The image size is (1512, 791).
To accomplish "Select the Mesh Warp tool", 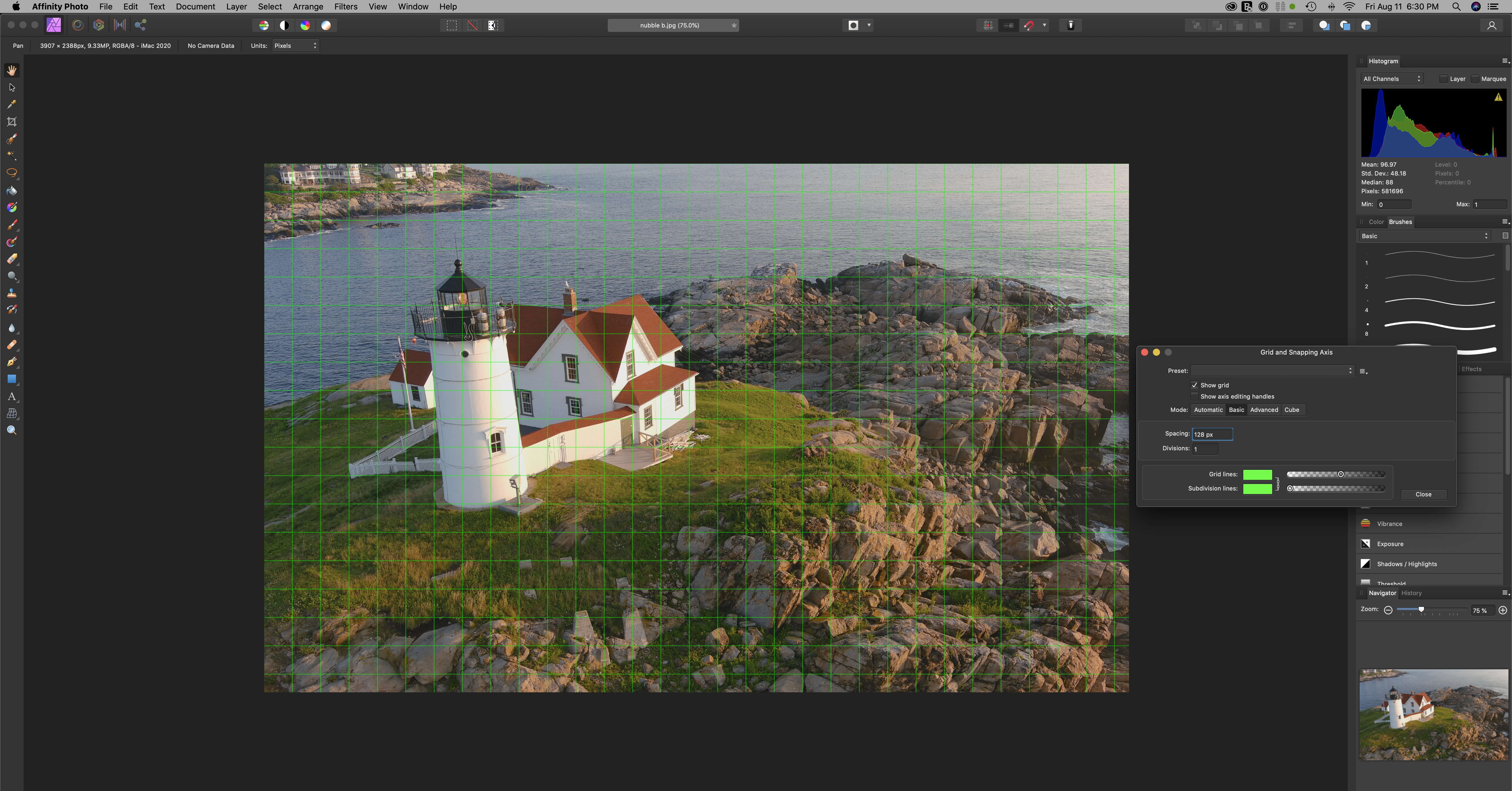I will tap(12, 413).
